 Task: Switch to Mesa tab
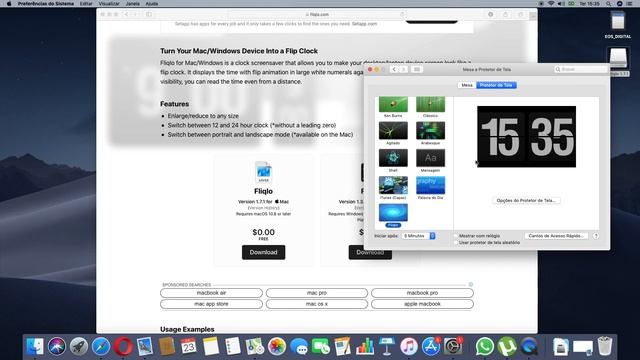tap(467, 85)
